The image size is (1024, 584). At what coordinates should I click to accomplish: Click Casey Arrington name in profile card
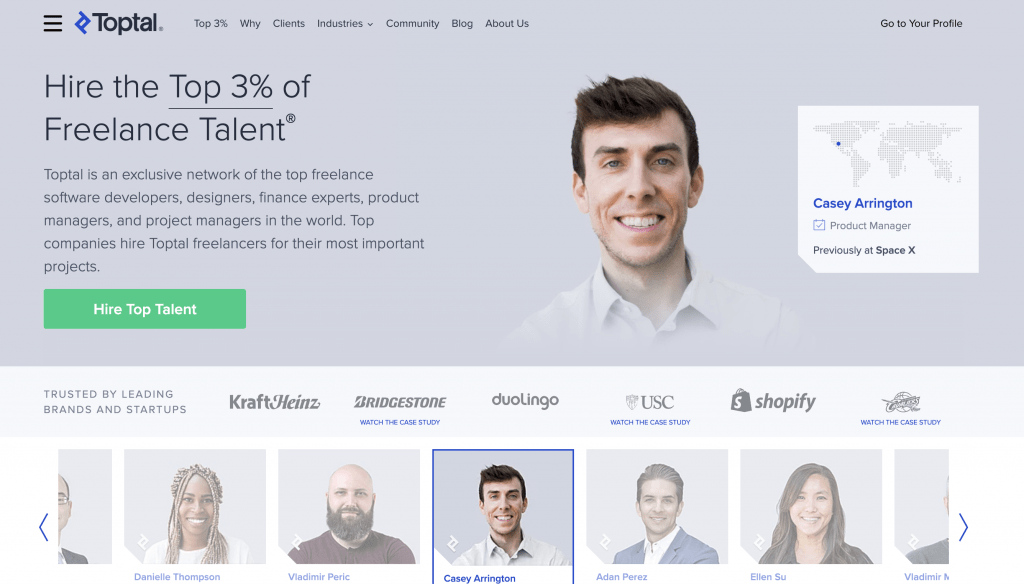click(862, 203)
